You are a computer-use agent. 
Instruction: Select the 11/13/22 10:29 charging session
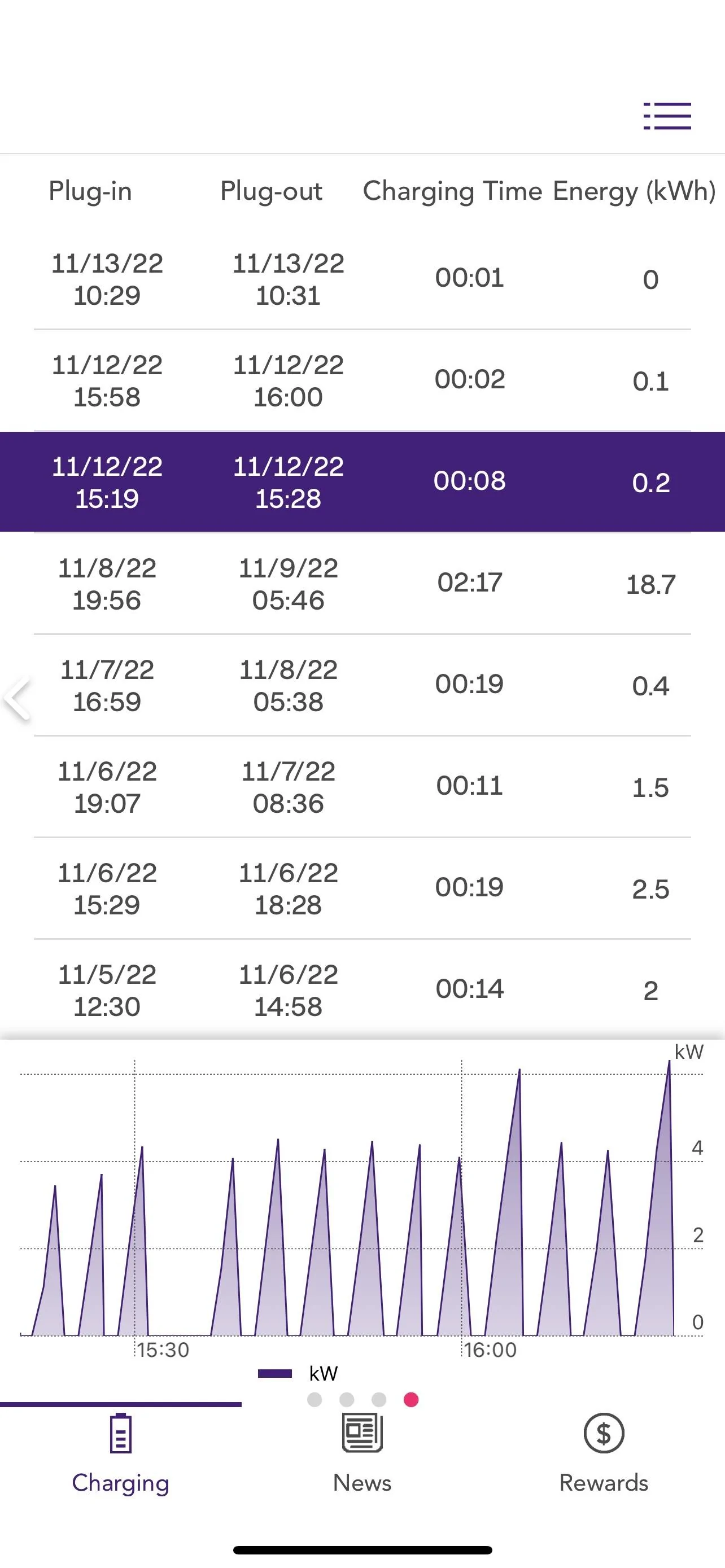click(x=362, y=279)
